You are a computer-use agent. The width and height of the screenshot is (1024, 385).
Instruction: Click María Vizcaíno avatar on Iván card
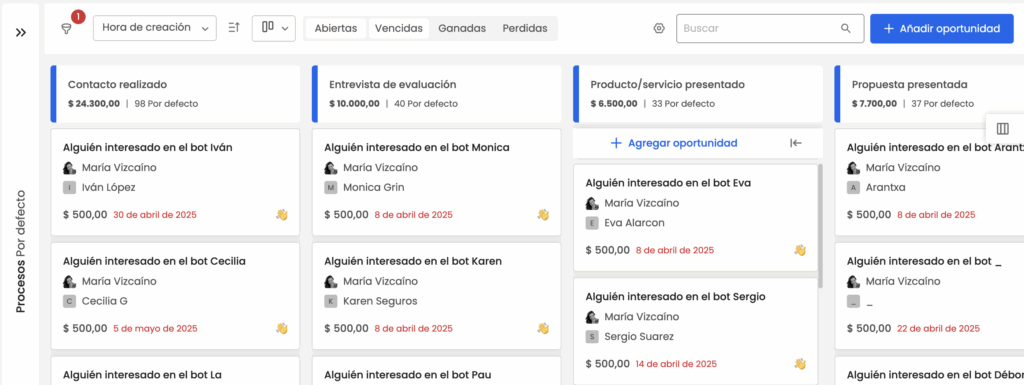click(69, 168)
